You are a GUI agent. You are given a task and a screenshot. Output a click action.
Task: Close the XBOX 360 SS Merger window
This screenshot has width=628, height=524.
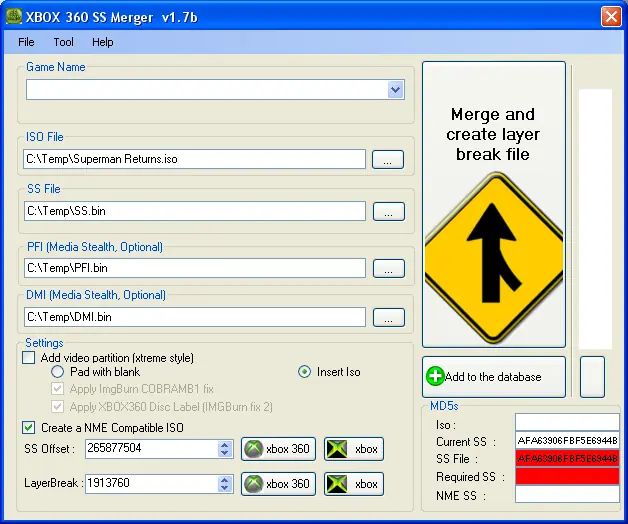[x=611, y=17]
